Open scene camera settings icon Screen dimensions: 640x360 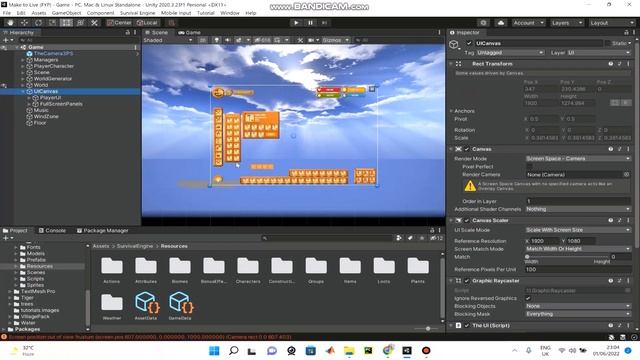coord(311,40)
